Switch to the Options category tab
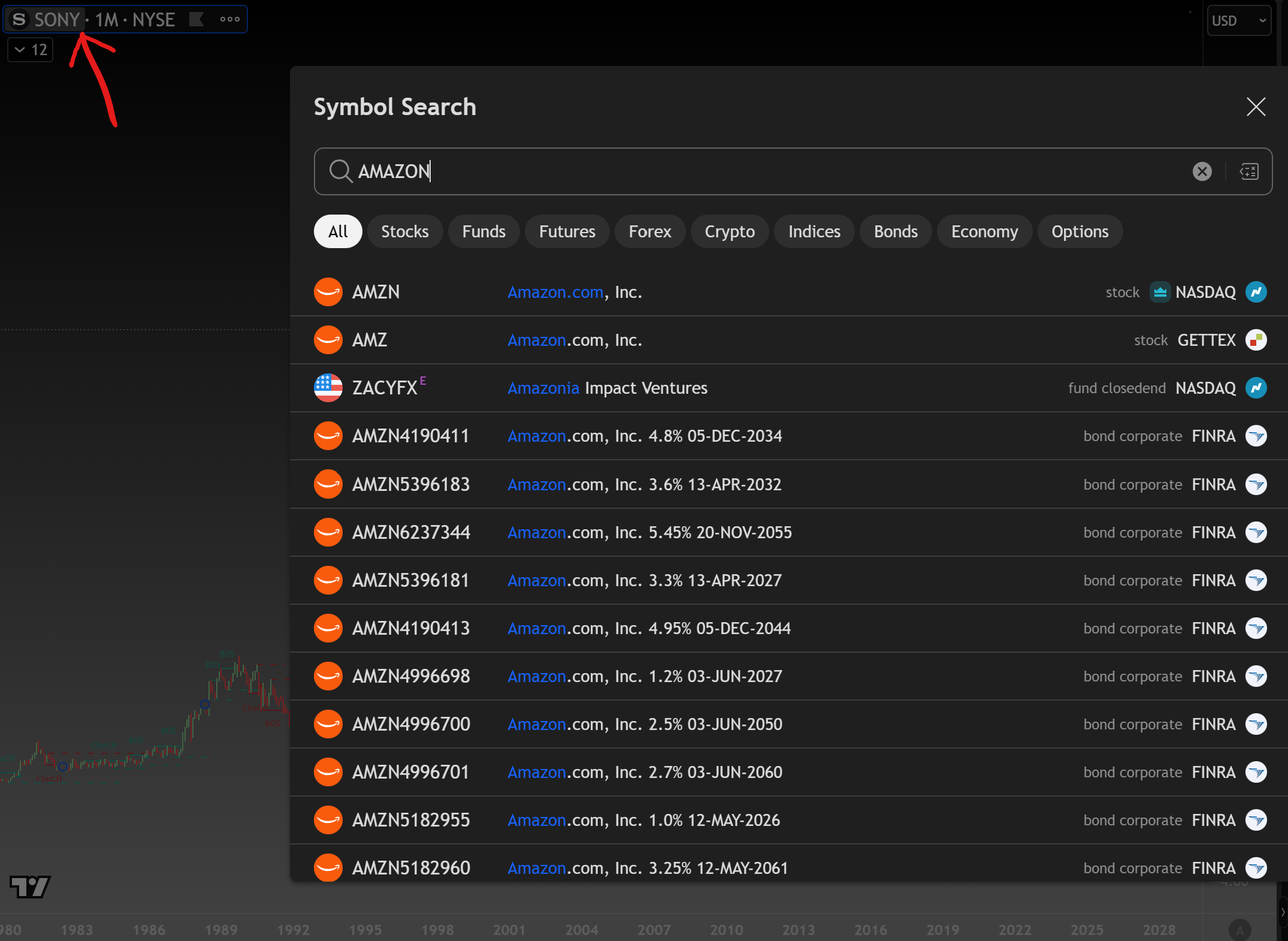1288x941 pixels. (1080, 231)
